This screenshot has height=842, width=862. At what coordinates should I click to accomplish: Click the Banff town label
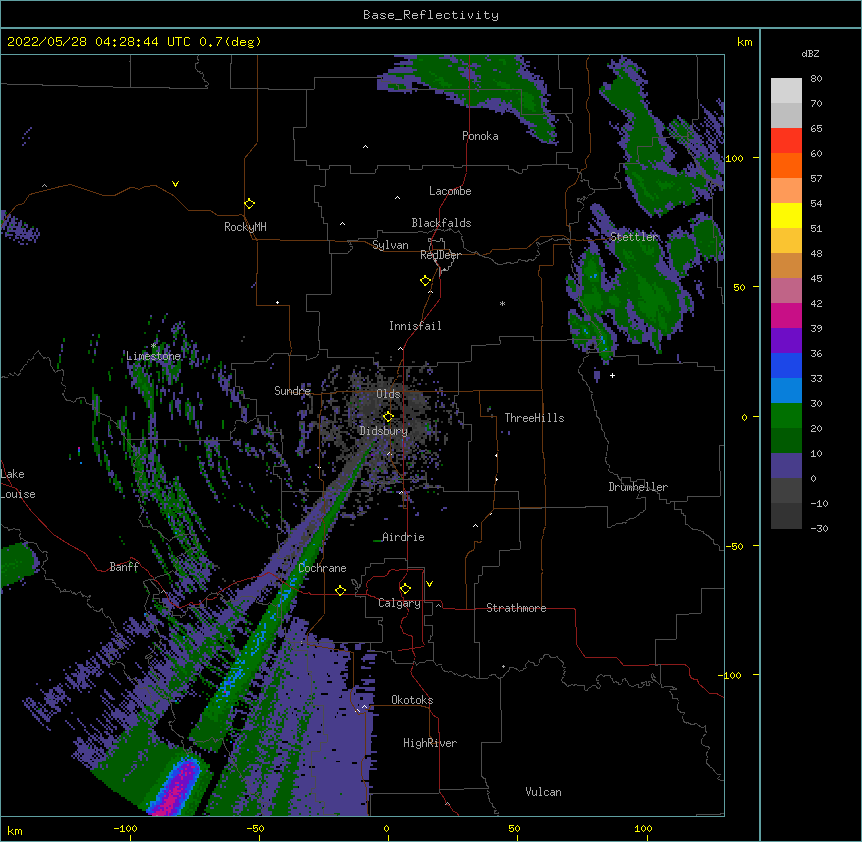pos(124,567)
